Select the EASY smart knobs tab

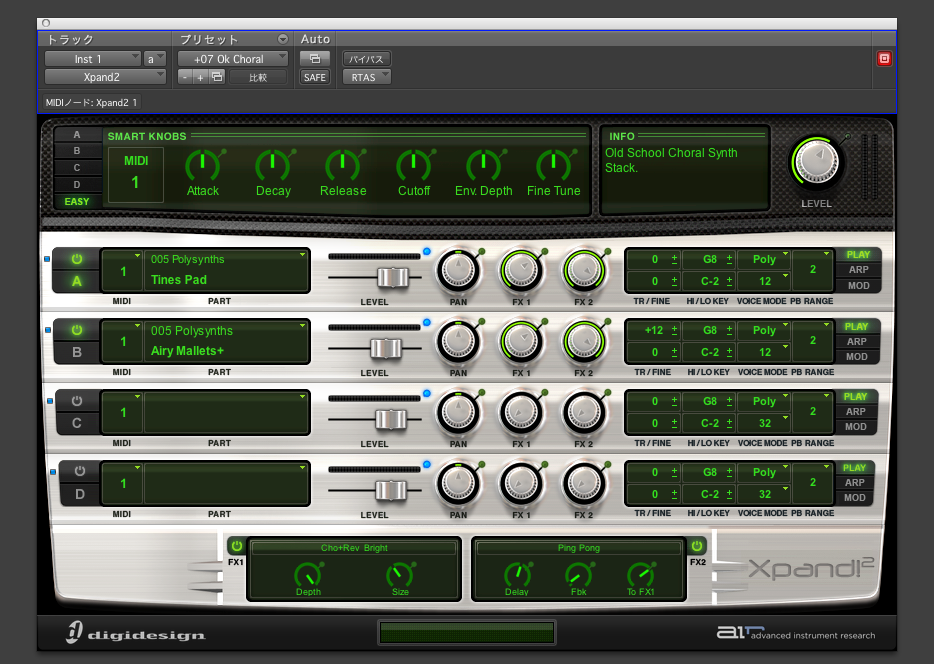(x=77, y=201)
